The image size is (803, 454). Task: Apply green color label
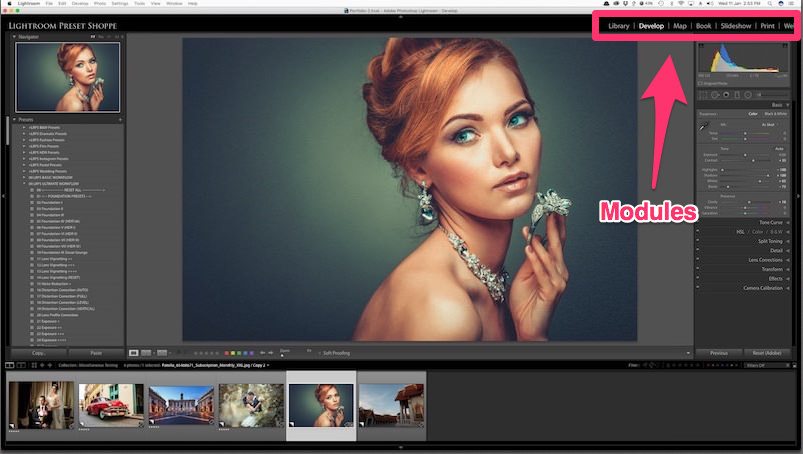(x=239, y=353)
